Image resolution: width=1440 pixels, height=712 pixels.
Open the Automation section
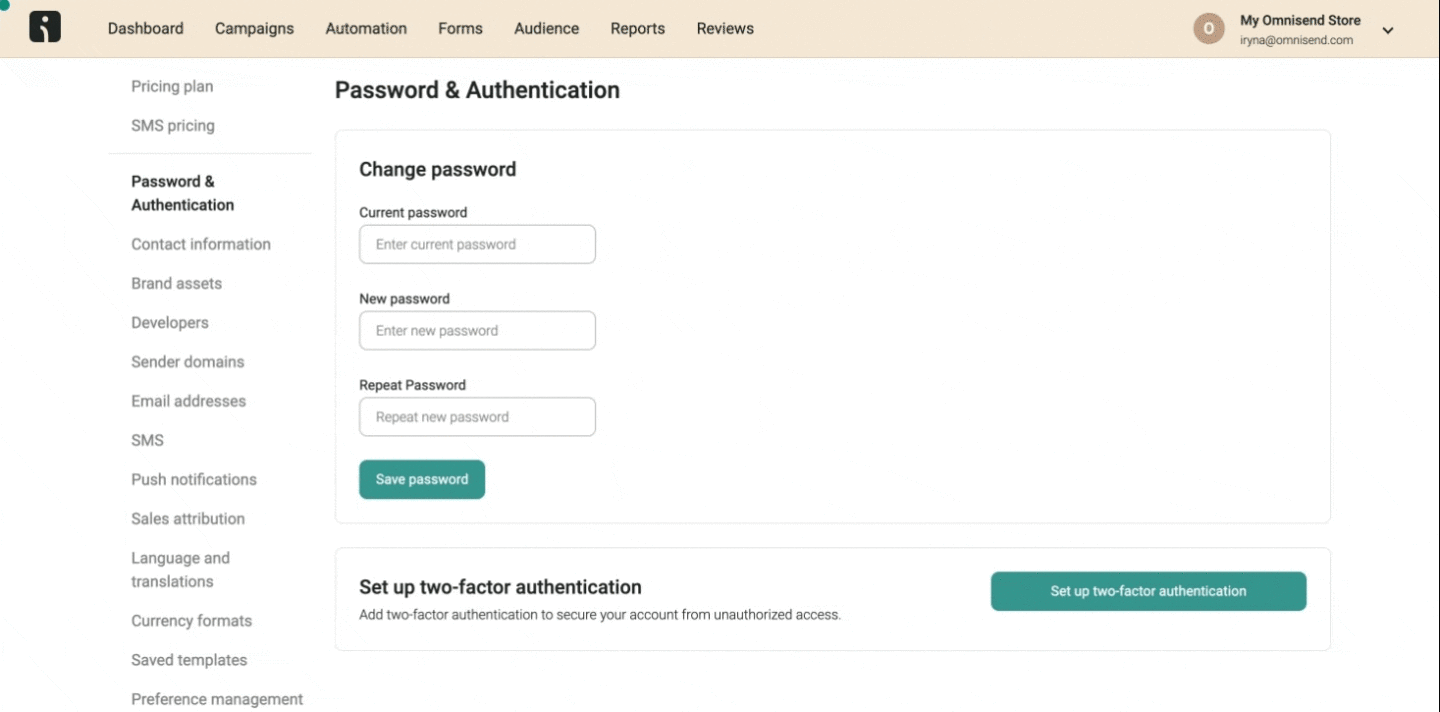(366, 28)
